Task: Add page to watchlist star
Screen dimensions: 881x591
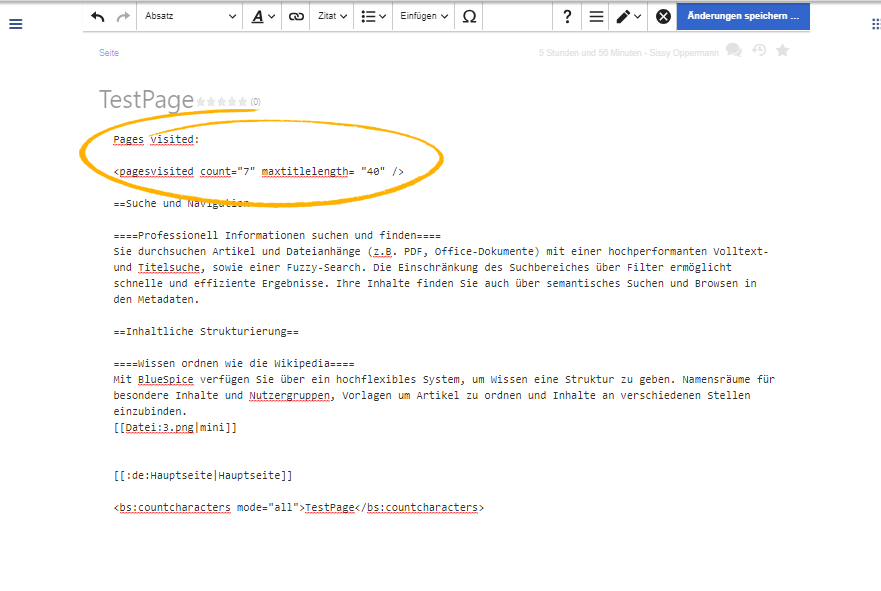Action: click(x=783, y=51)
